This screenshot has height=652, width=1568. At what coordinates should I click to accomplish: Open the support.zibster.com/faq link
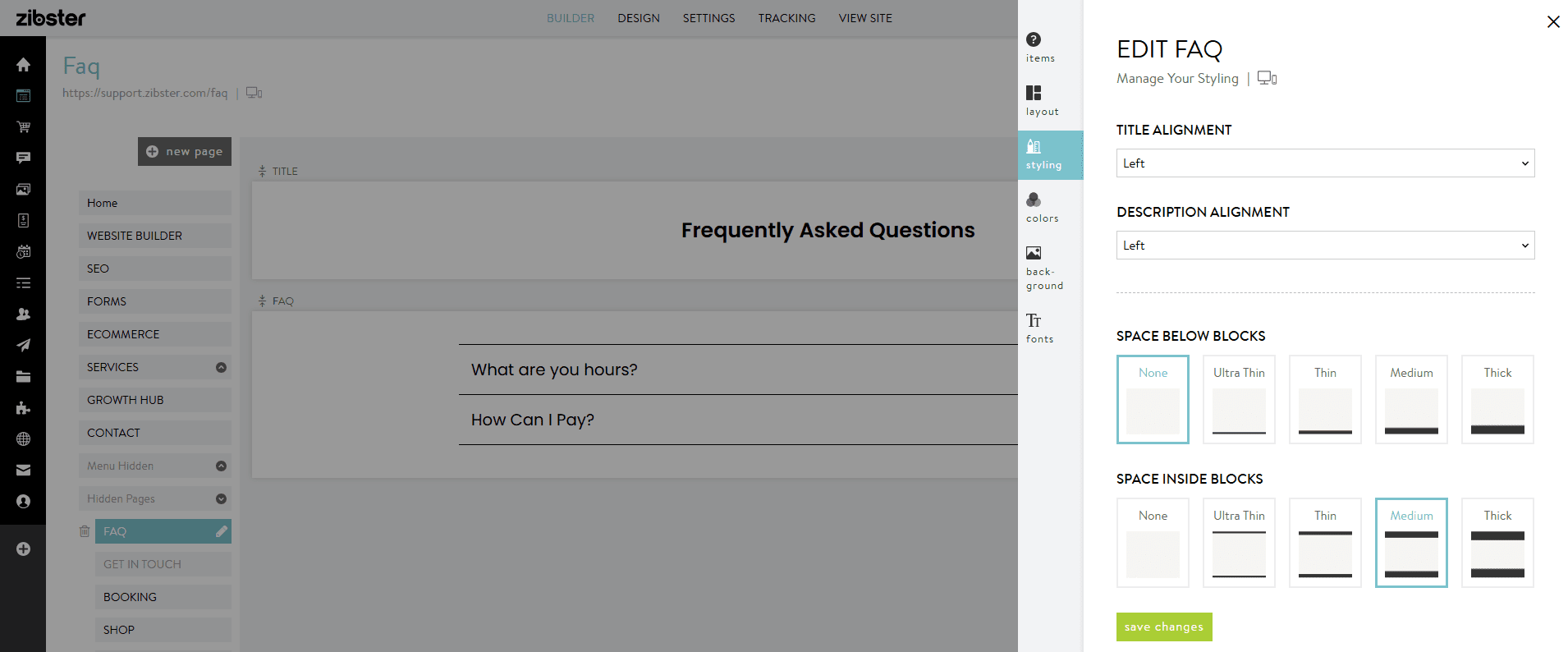tap(144, 93)
